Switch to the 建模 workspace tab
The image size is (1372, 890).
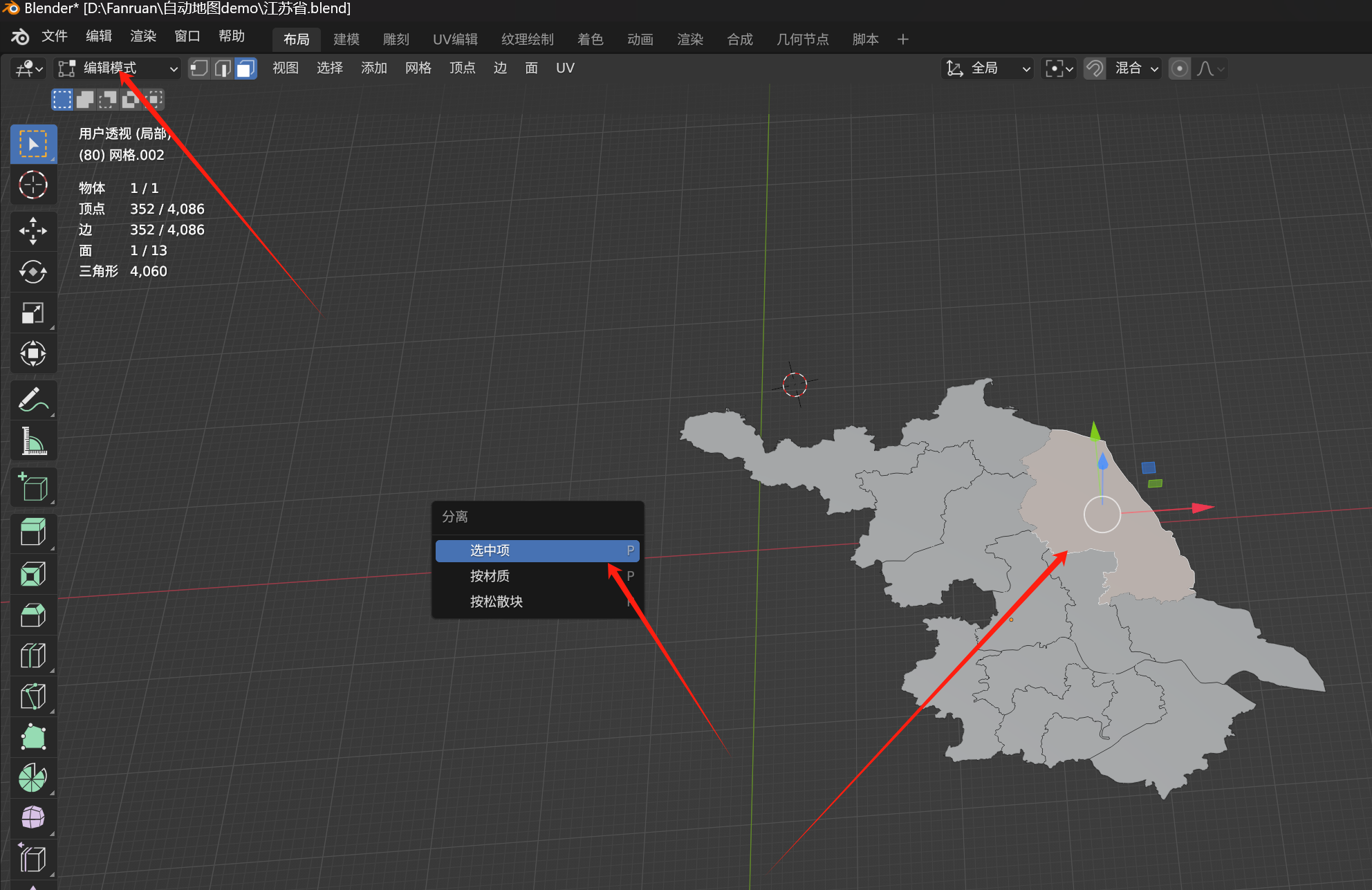click(346, 39)
